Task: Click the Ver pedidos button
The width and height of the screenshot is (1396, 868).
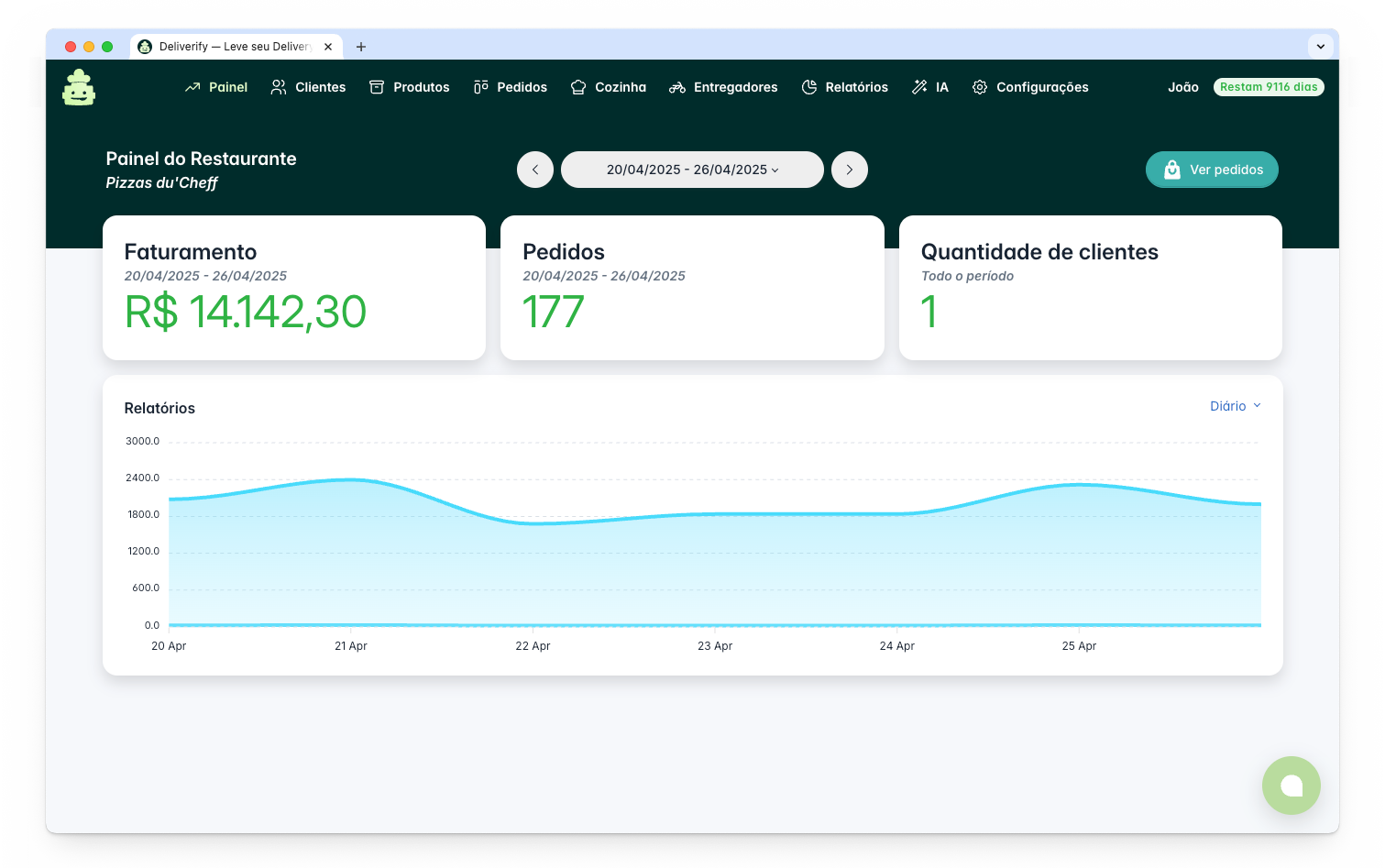Action: point(1212,170)
